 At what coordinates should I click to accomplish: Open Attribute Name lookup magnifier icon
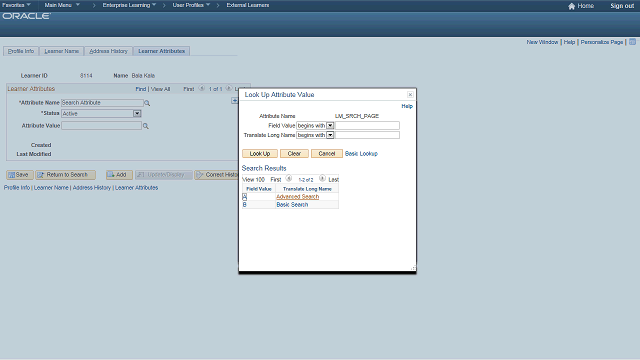coord(147,103)
